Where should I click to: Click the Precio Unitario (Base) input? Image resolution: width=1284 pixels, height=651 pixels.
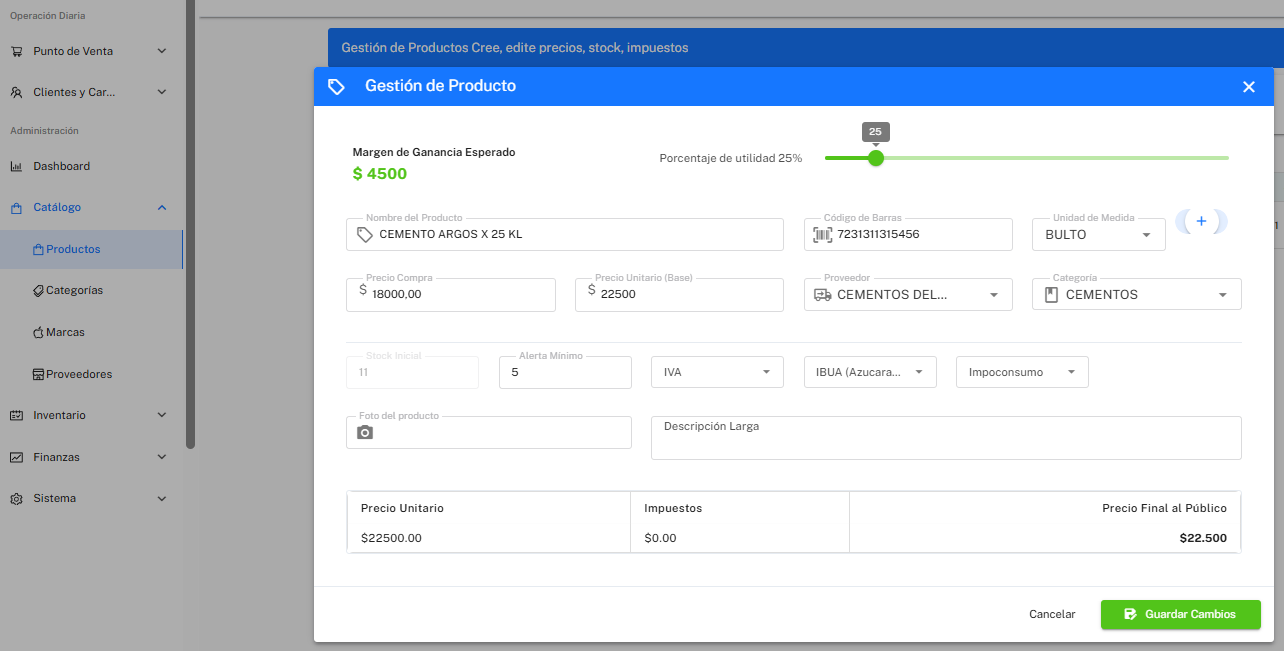click(x=679, y=295)
